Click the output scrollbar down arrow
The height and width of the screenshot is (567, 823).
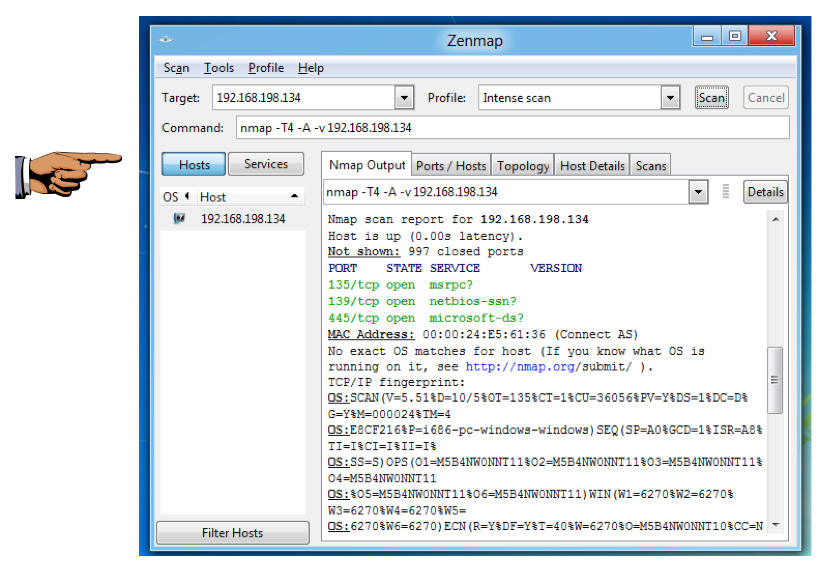coord(775,524)
